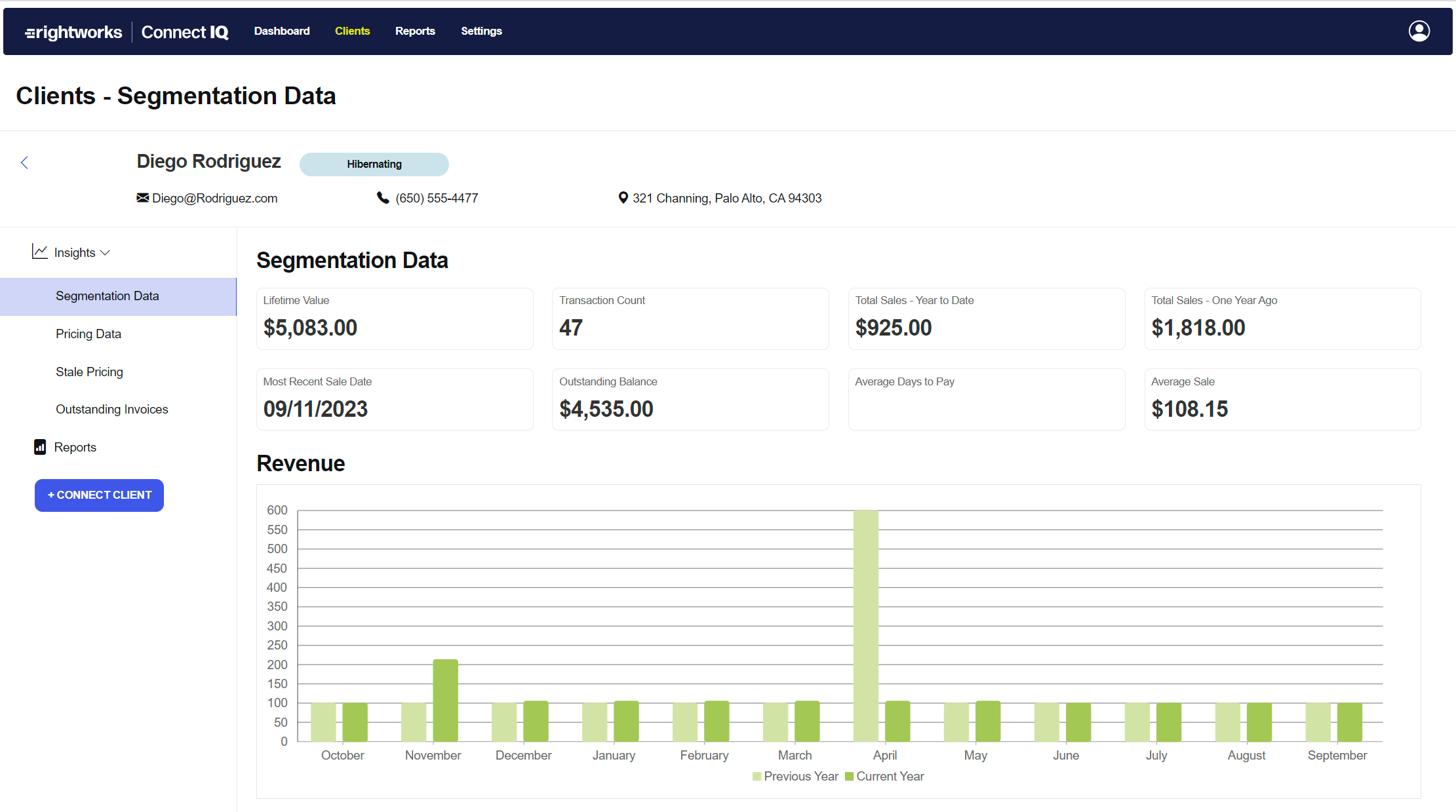Image resolution: width=1456 pixels, height=812 pixels.
Task: Click the phone handset icon
Action: [x=383, y=197]
